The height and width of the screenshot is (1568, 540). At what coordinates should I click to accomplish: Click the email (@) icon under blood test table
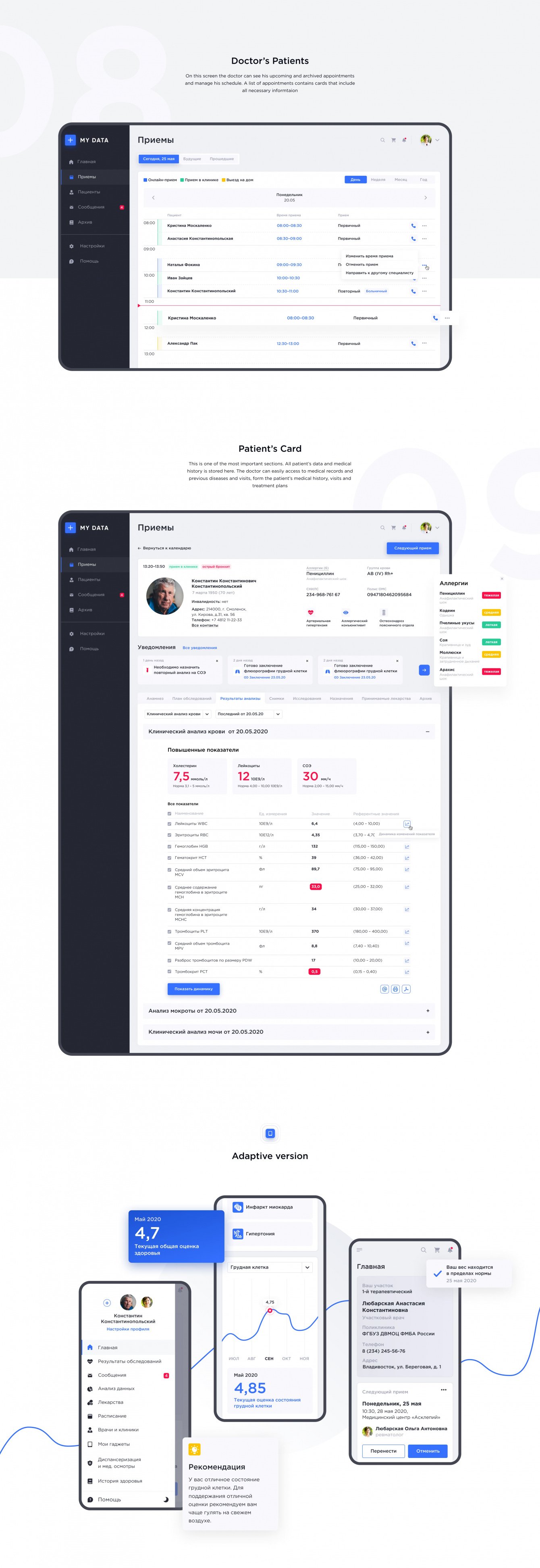point(384,989)
